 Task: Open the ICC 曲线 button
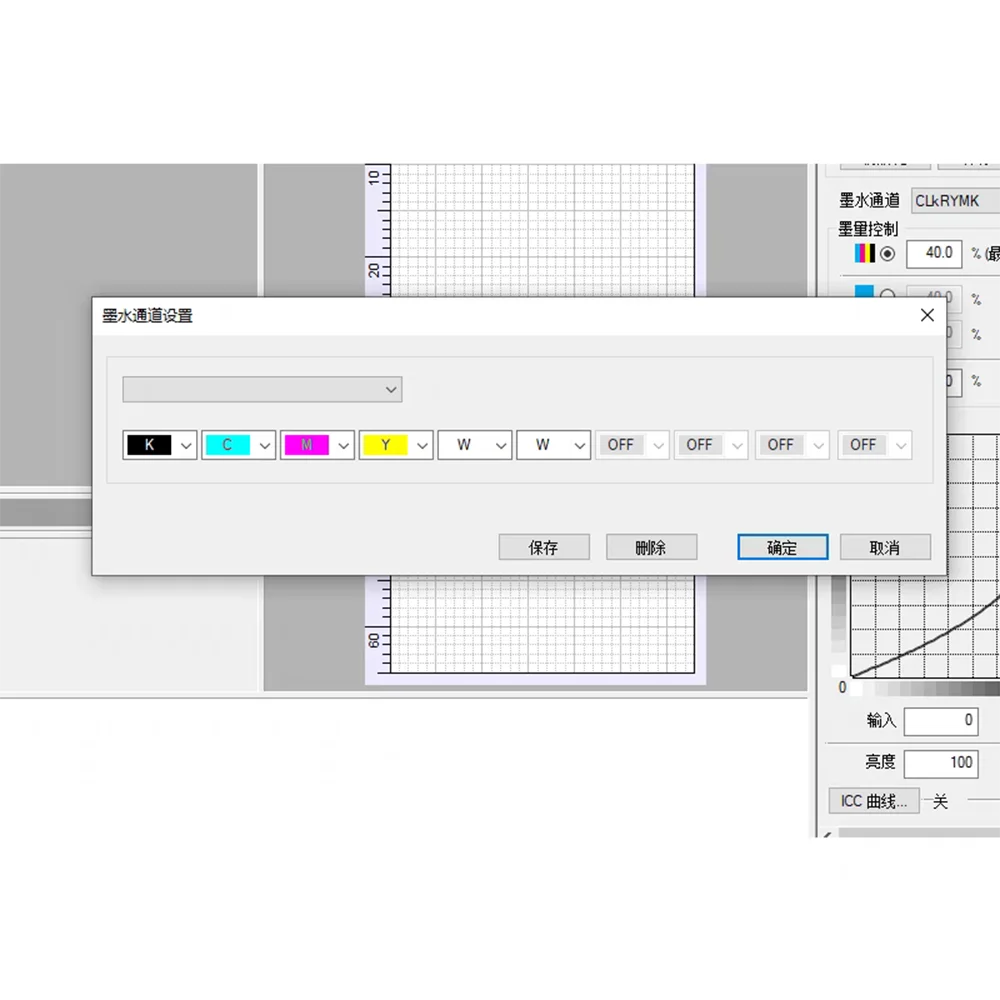point(874,801)
